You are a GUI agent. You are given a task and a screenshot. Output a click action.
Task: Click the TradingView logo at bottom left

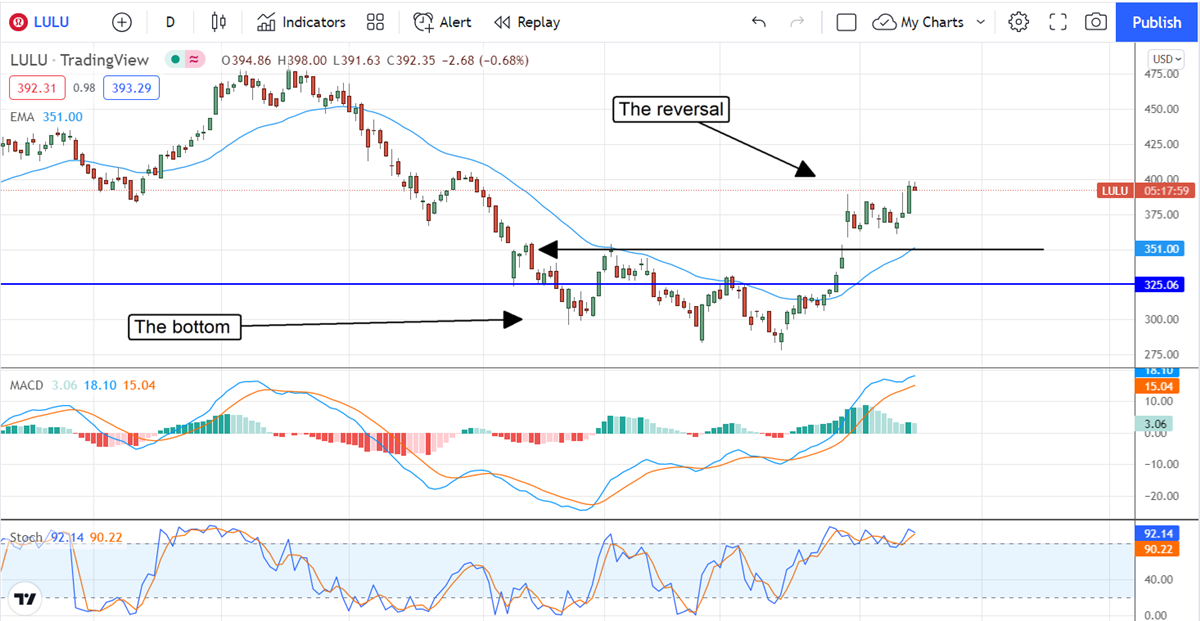pyautogui.click(x=26, y=599)
